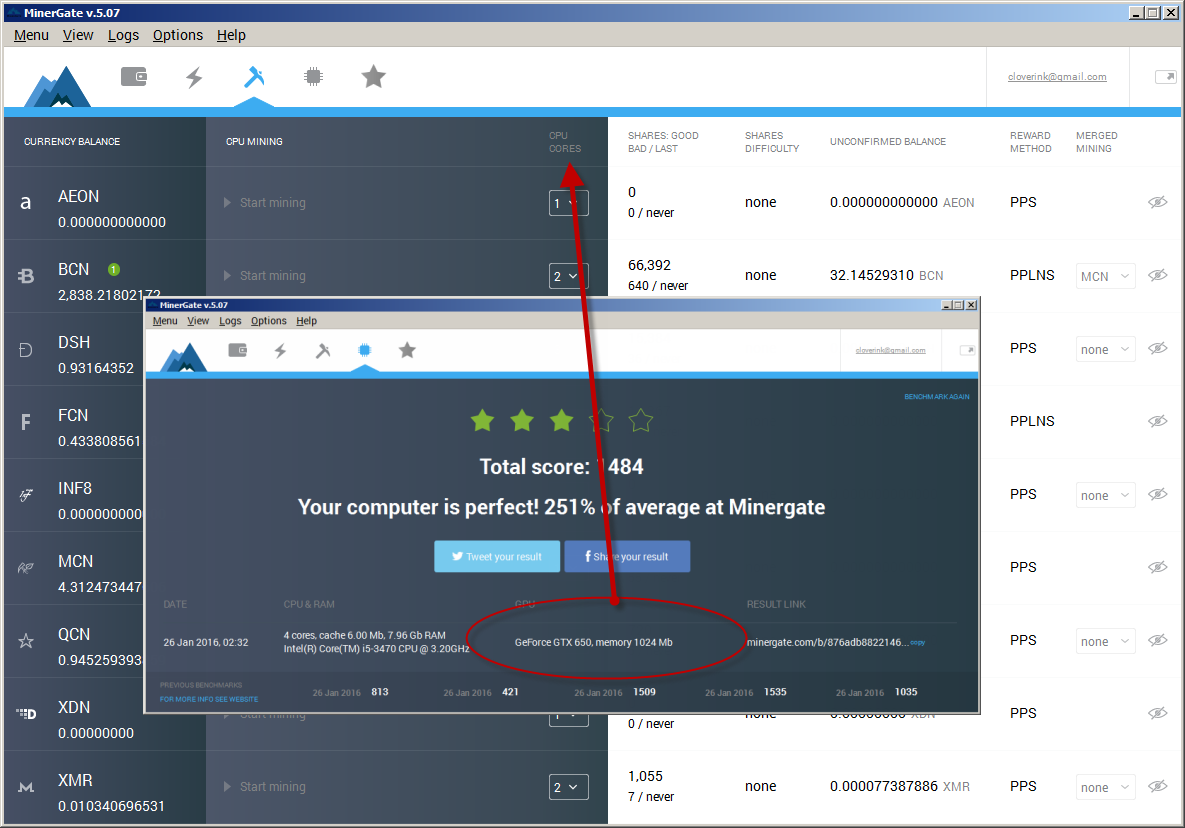
Task: Click MinerGate mountain logo in main window
Action: click(57, 87)
